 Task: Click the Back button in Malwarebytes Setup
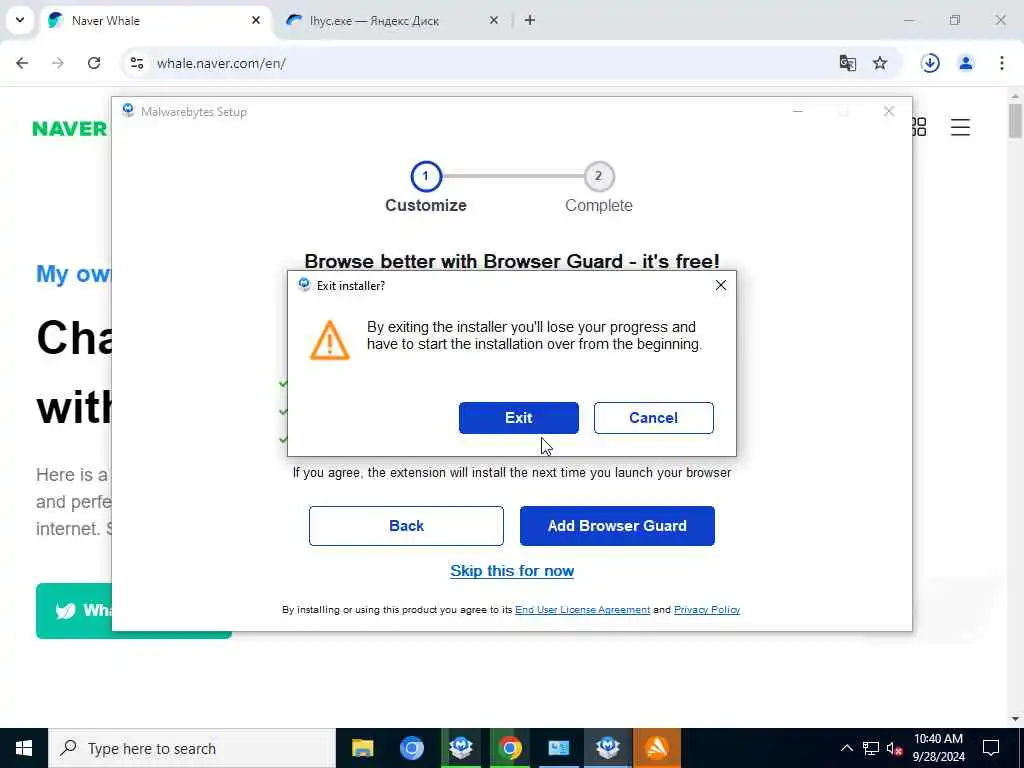(406, 526)
